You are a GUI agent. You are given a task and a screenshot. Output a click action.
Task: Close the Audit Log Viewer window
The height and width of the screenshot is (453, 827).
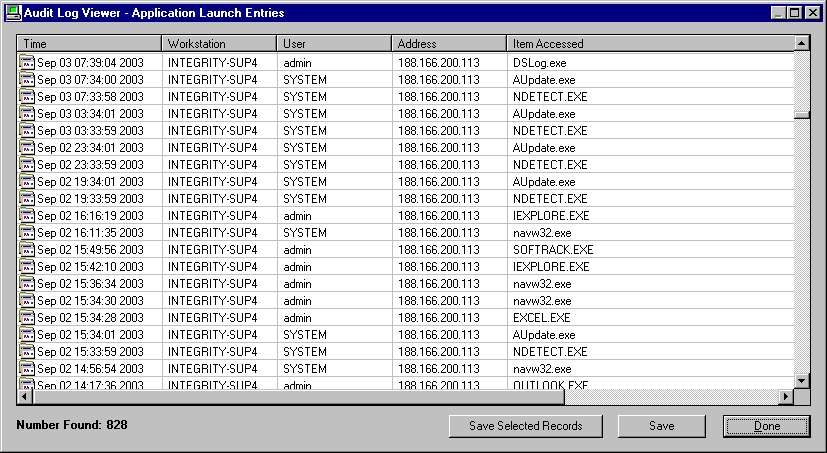tap(813, 13)
